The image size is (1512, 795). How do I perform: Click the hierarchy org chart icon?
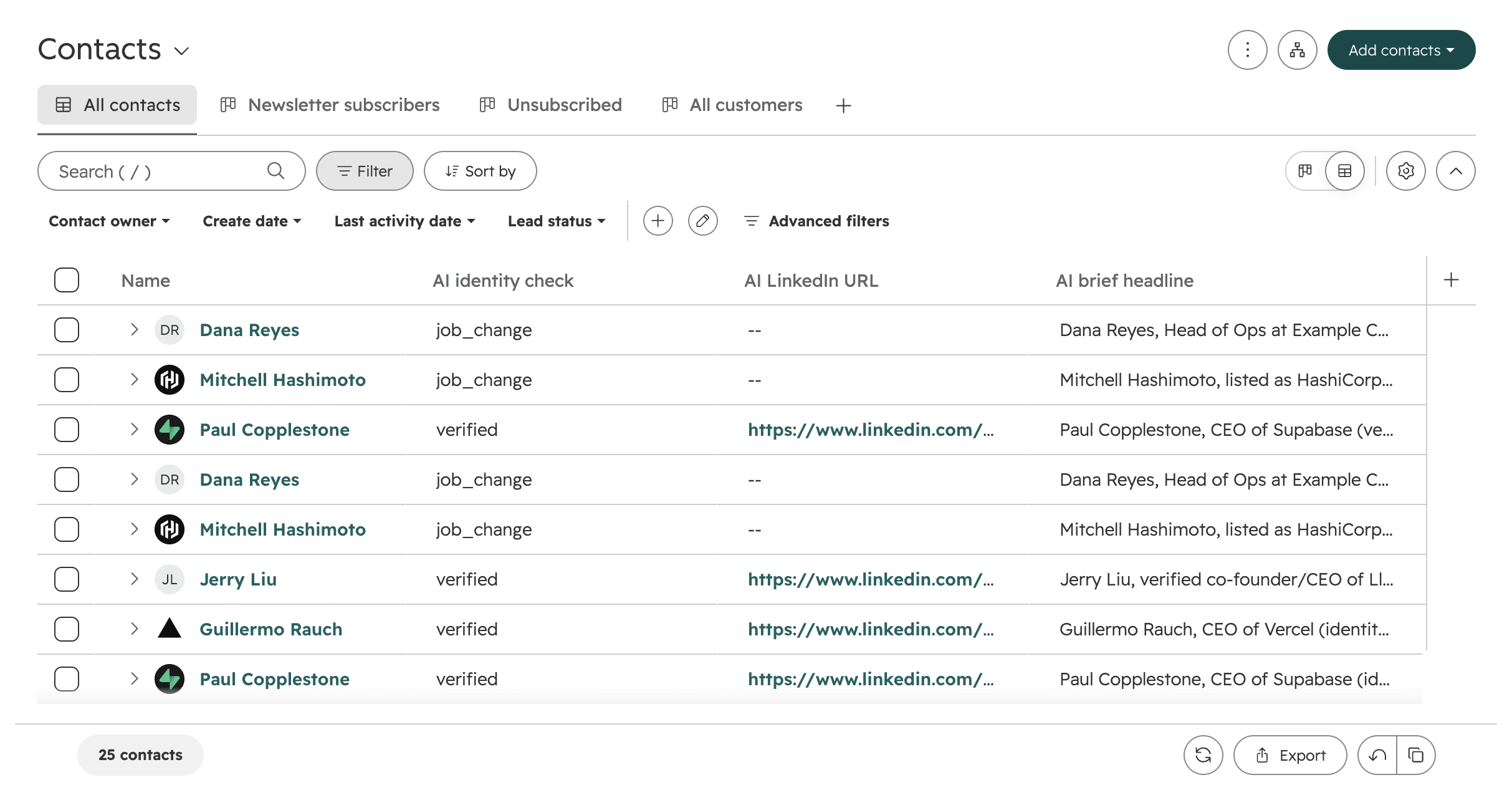click(1297, 50)
